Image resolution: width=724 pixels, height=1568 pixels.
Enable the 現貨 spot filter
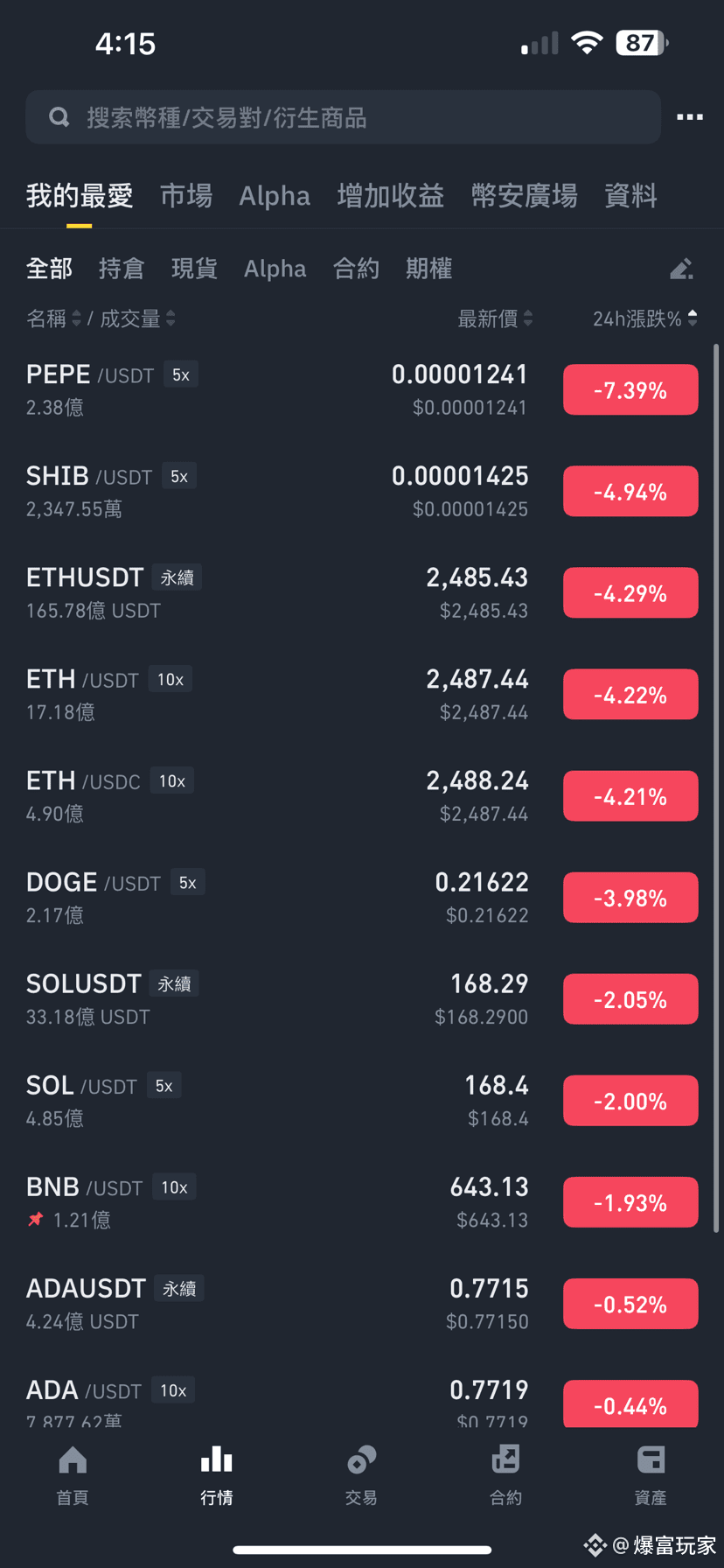click(194, 269)
